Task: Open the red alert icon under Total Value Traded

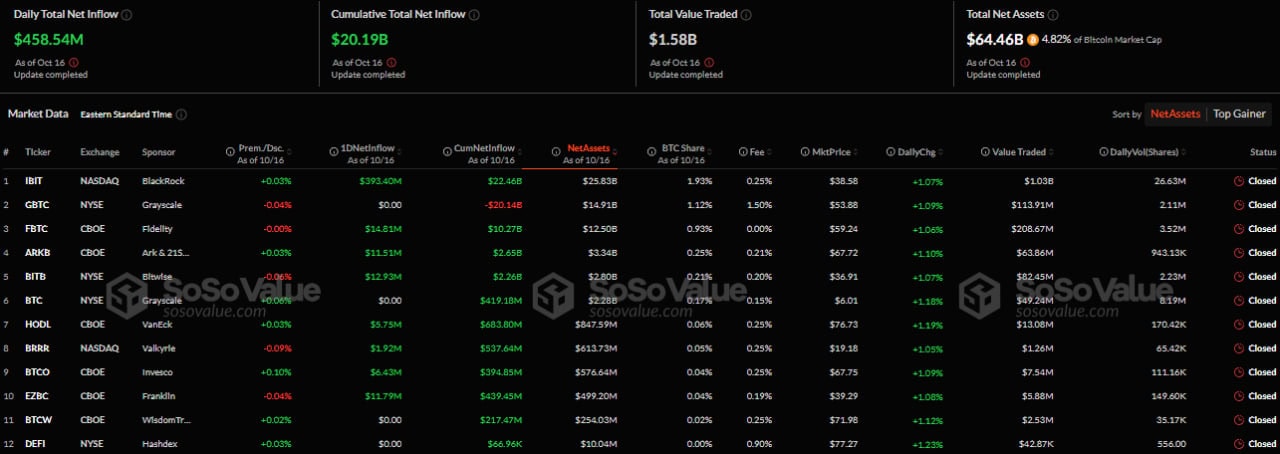Action: [x=709, y=62]
